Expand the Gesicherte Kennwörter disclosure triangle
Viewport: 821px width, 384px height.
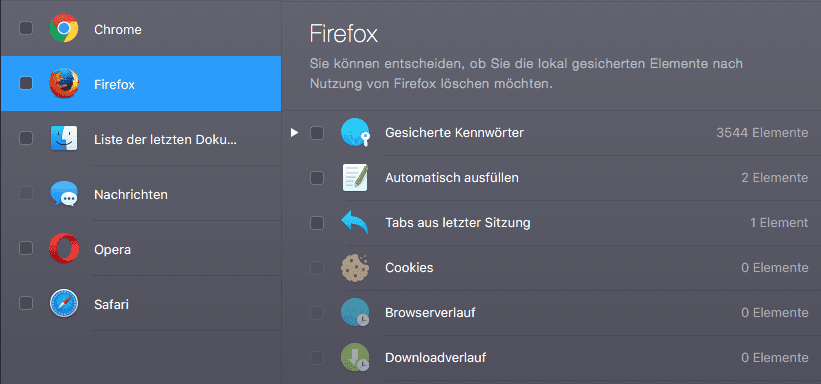click(294, 133)
